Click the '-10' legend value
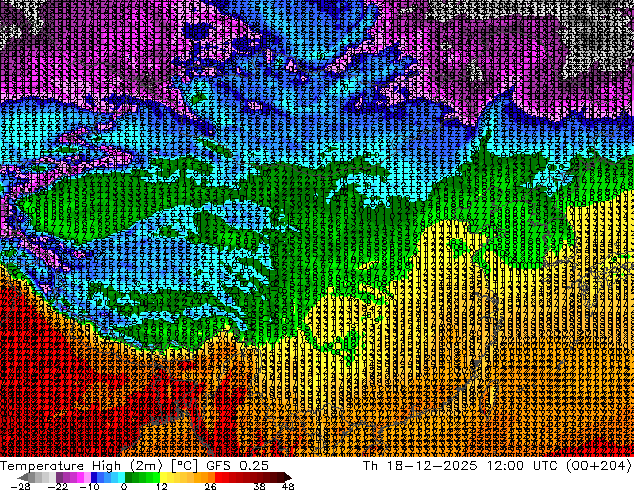Viewport: 634px width, 490px height. [x=89, y=486]
